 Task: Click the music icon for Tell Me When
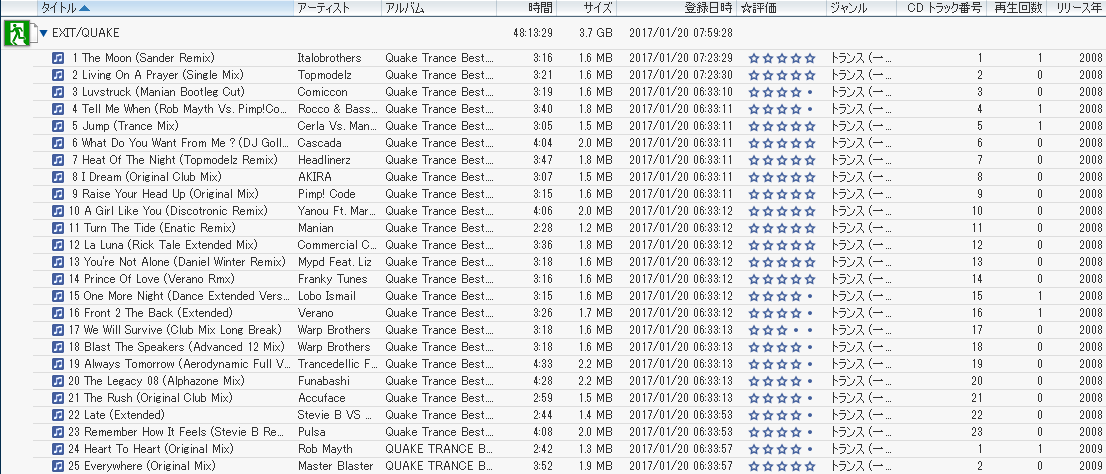(x=59, y=109)
